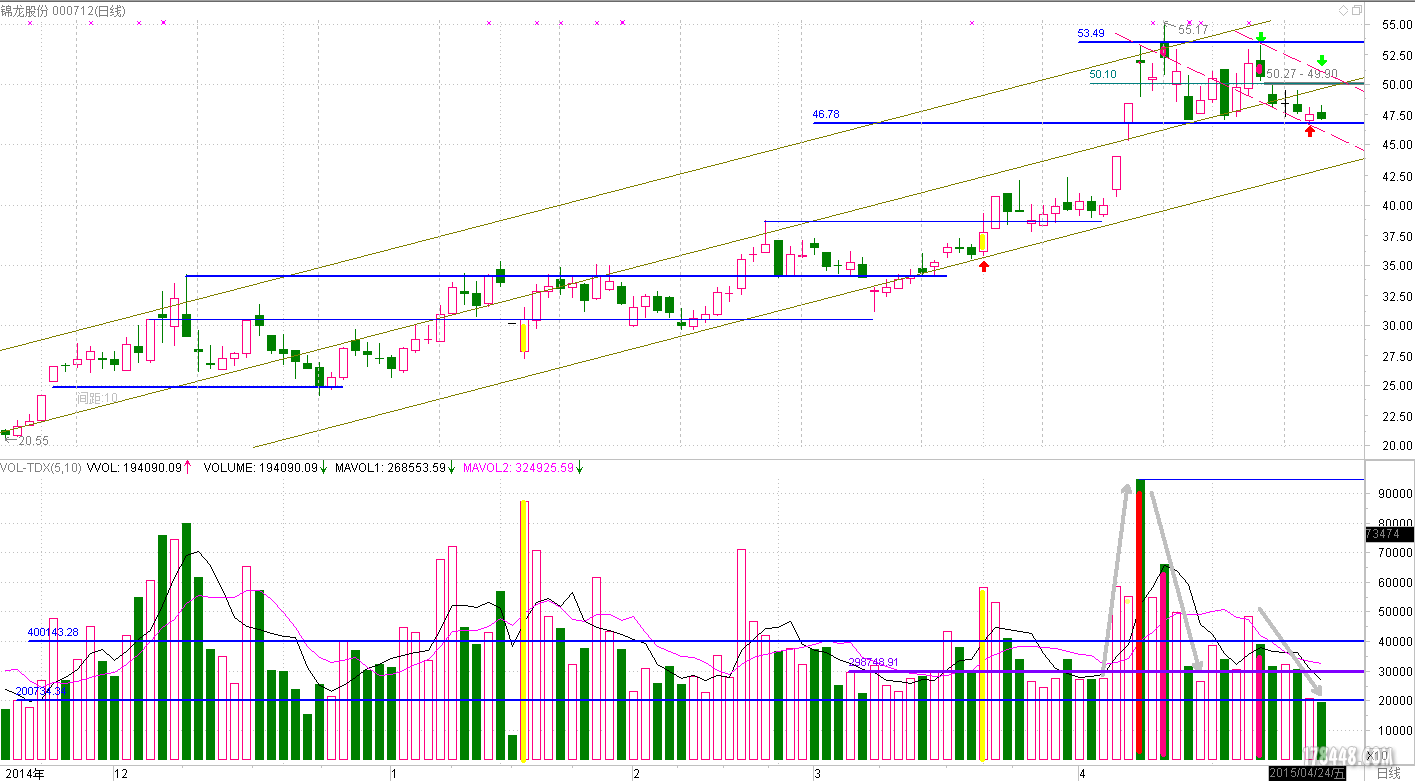The width and height of the screenshot is (1415, 781).
Task: Click the 日线 period label at bottom-right
Action: (x=1388, y=773)
